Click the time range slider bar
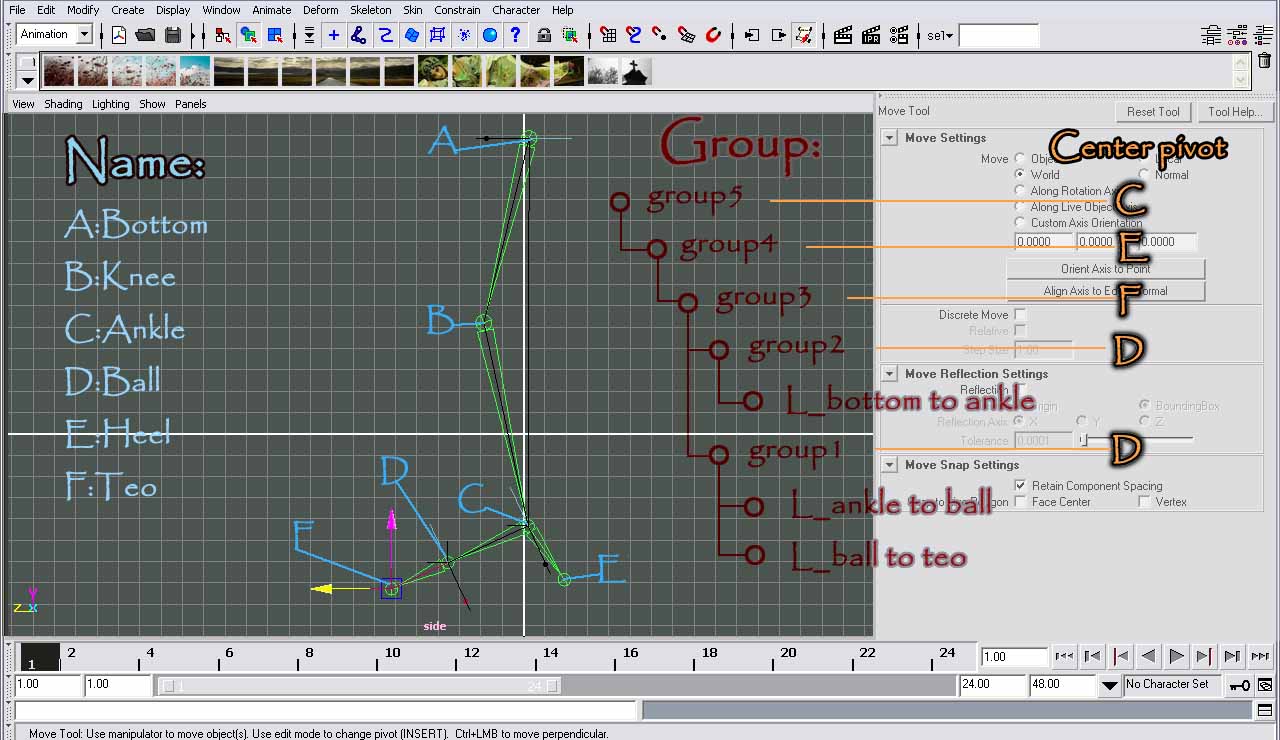Viewport: 1280px width, 740px height. coord(359,686)
